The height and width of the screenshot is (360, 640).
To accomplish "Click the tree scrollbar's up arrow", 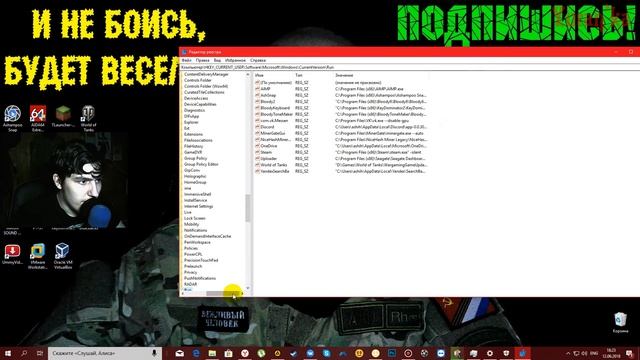I will point(247,75).
